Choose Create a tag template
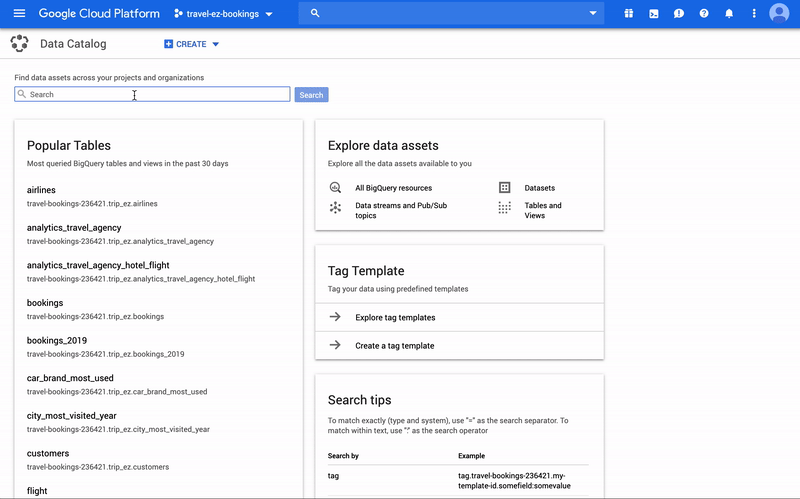This screenshot has width=800, height=499. pos(394,346)
